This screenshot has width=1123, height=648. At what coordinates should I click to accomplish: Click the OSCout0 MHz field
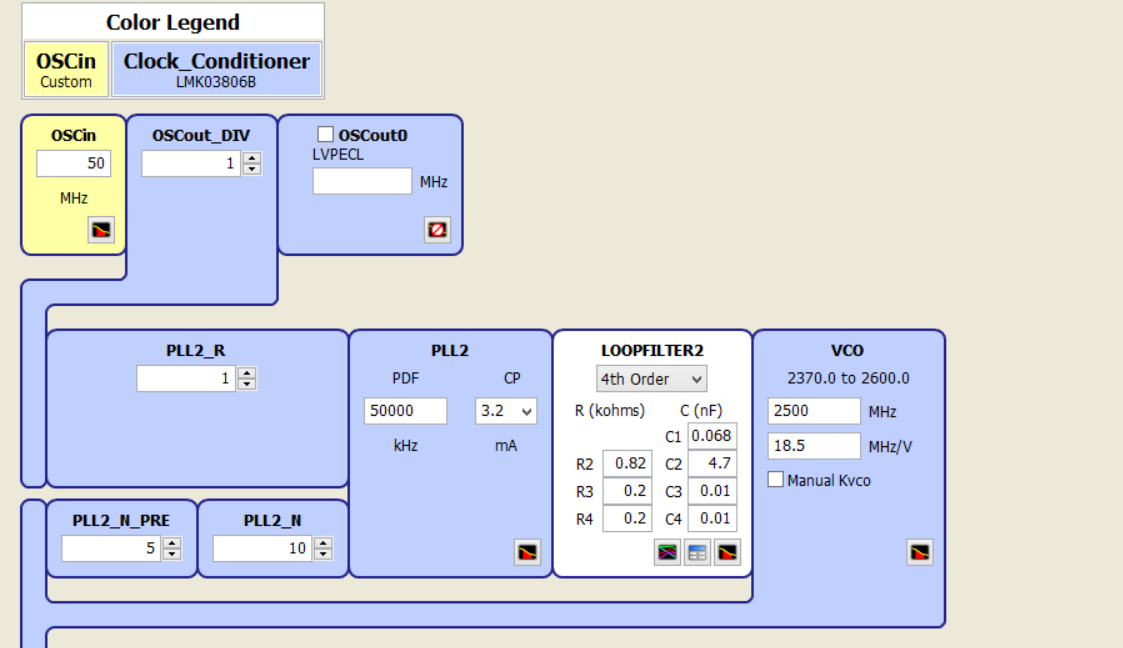coord(362,181)
